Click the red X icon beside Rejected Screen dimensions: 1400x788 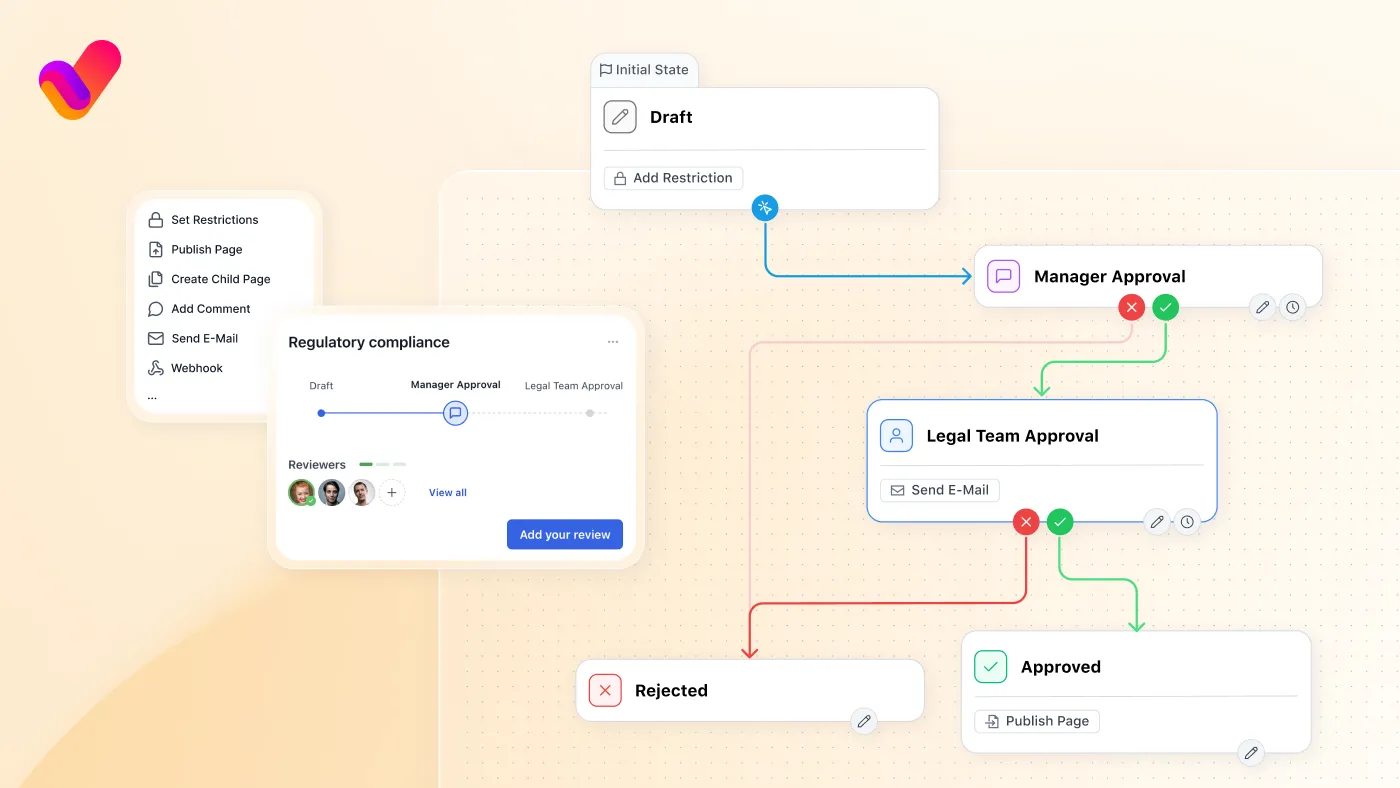coord(605,690)
